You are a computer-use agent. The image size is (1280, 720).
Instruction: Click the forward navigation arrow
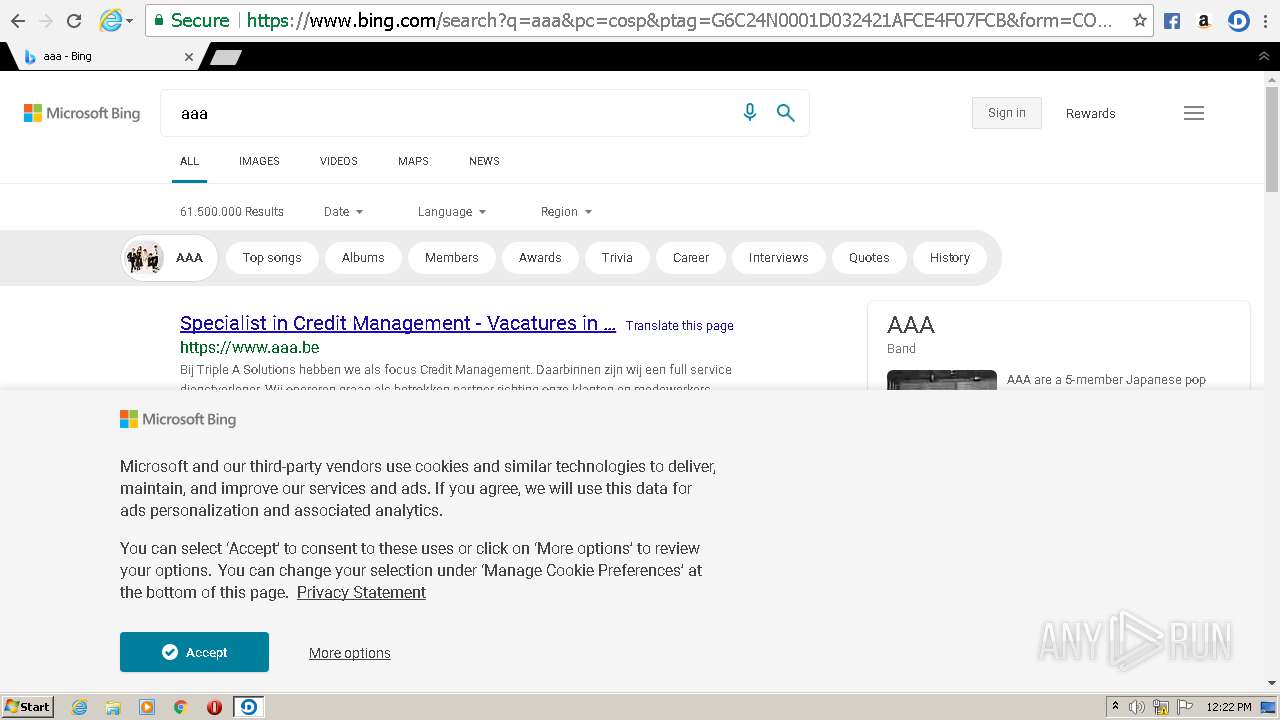click(45, 20)
